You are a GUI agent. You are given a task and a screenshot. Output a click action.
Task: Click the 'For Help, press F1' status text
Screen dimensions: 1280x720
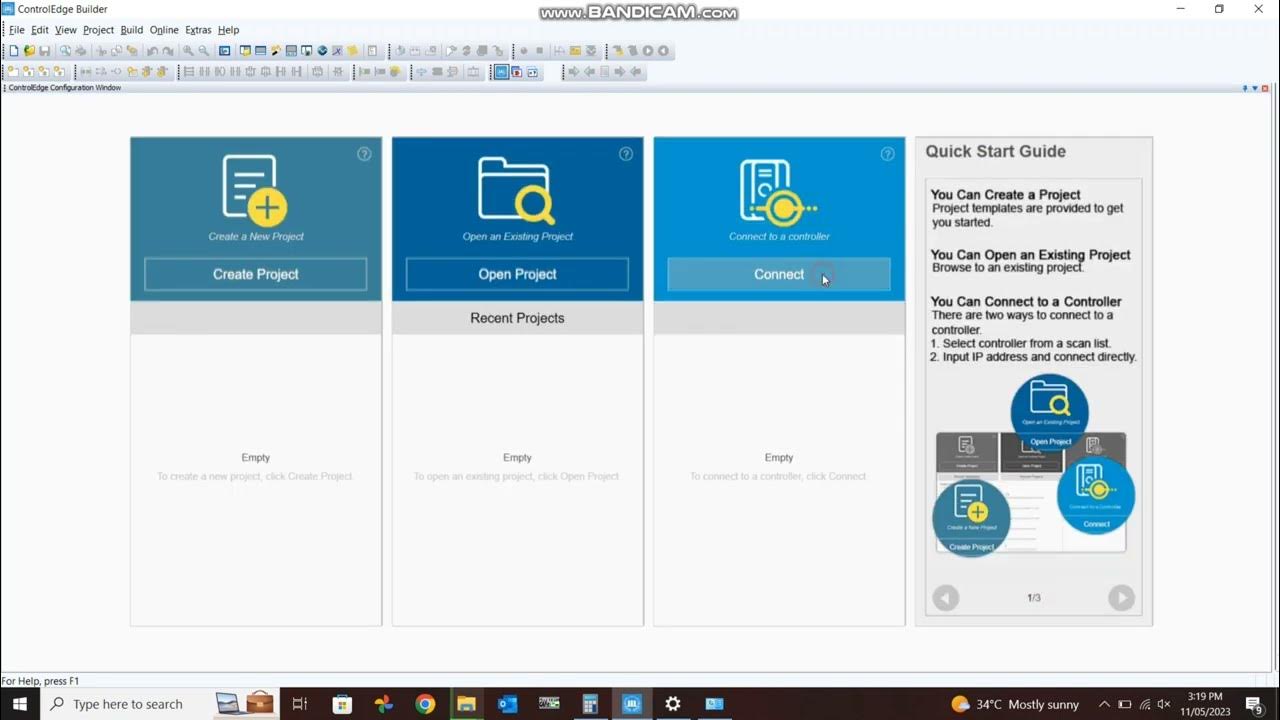tap(40, 681)
